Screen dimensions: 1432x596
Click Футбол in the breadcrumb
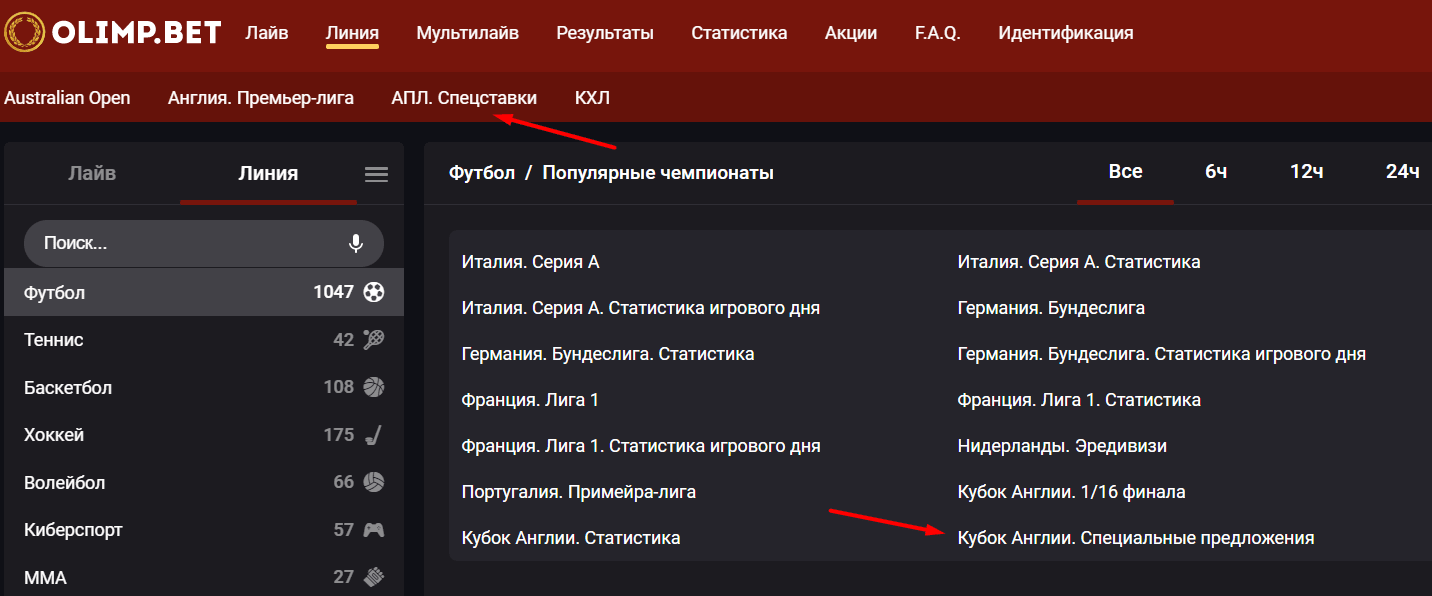(x=482, y=173)
